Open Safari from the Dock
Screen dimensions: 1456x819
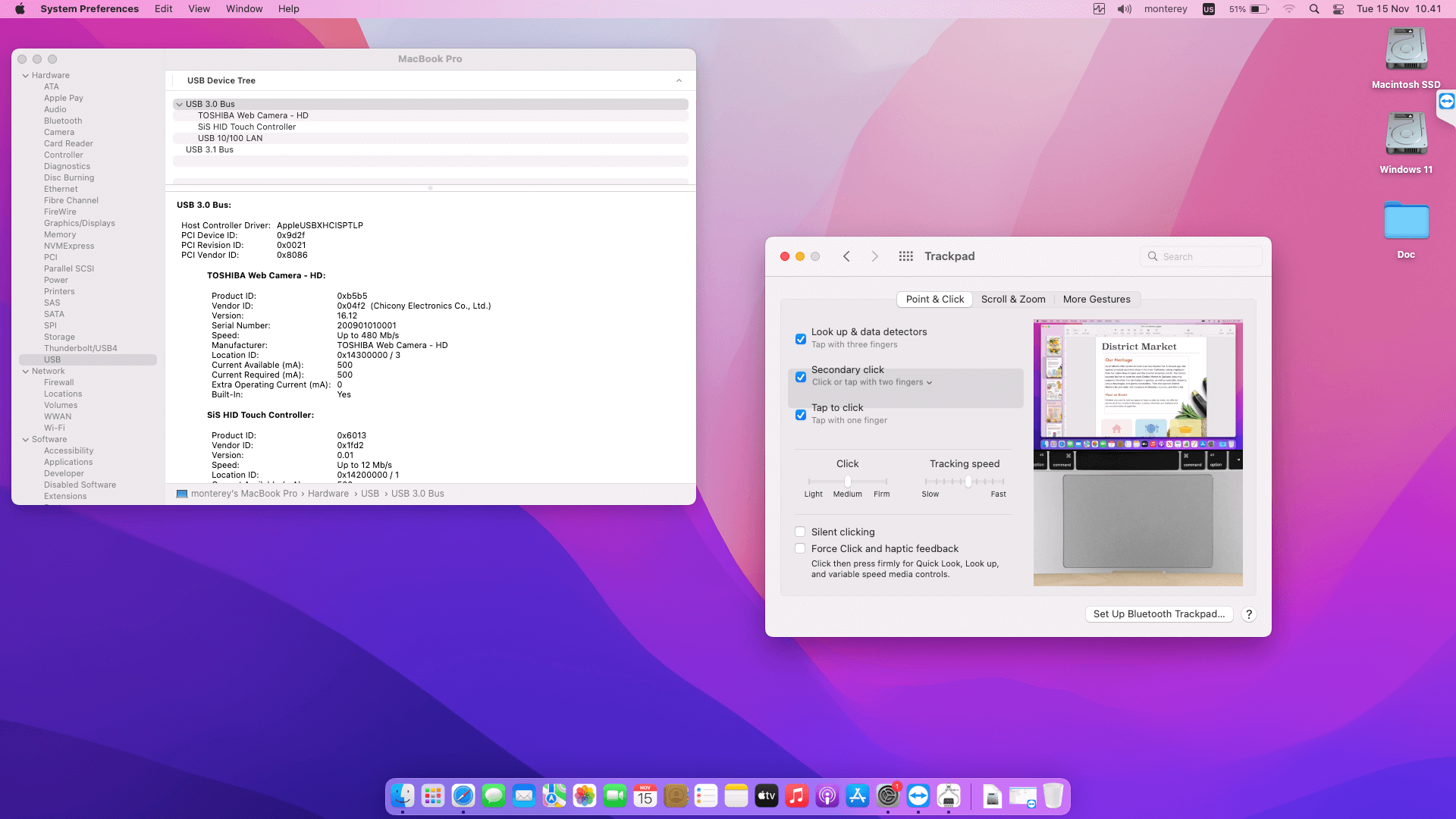(x=463, y=795)
